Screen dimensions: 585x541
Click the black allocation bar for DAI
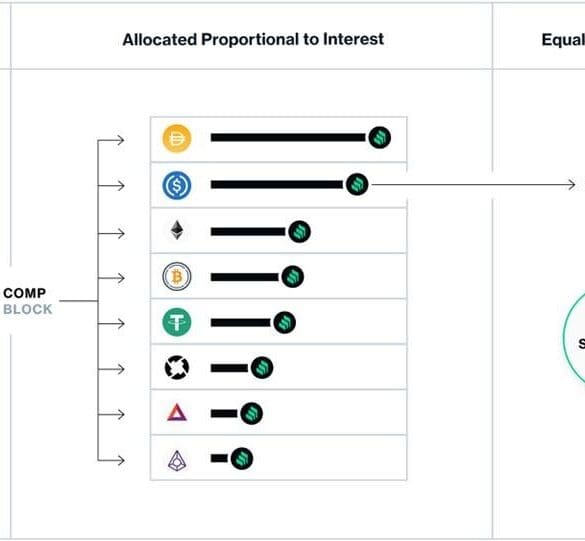288,137
